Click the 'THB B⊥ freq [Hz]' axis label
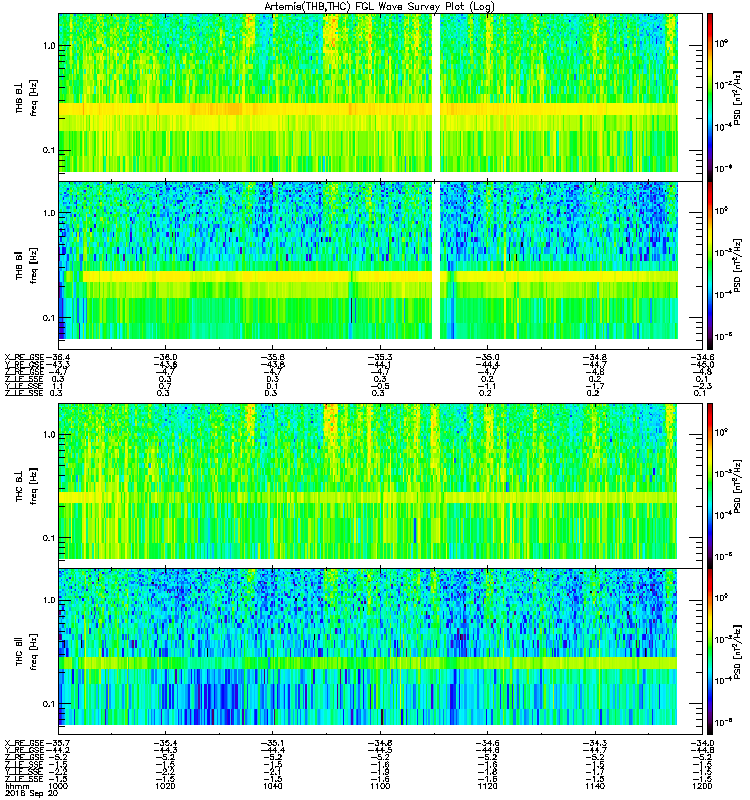Image resolution: width=750 pixels, height=800 pixels. [x=26, y=97]
